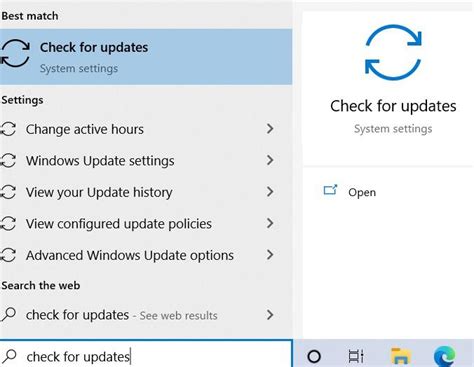474x367 pixels.
Task: Click the sync icon next to Change active hours
Action: (8, 129)
